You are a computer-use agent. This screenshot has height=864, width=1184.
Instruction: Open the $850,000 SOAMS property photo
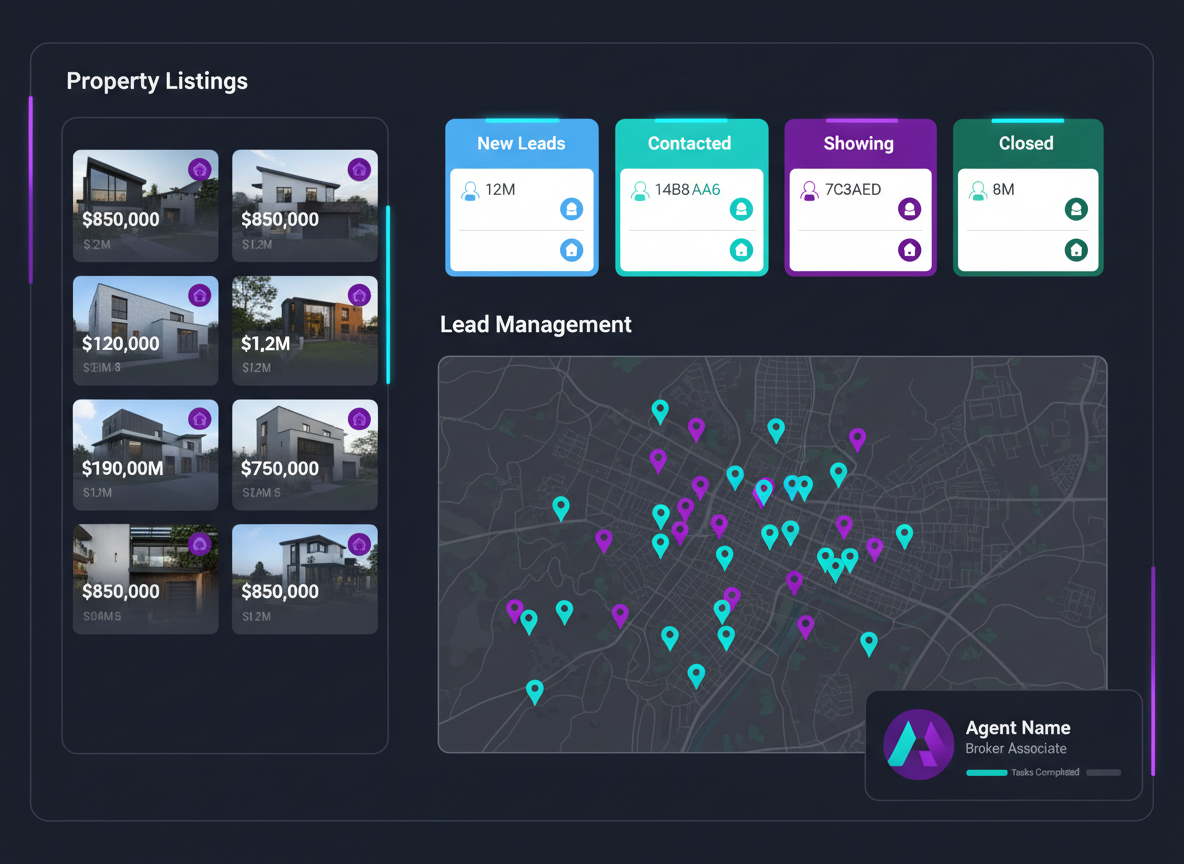[x=146, y=579]
